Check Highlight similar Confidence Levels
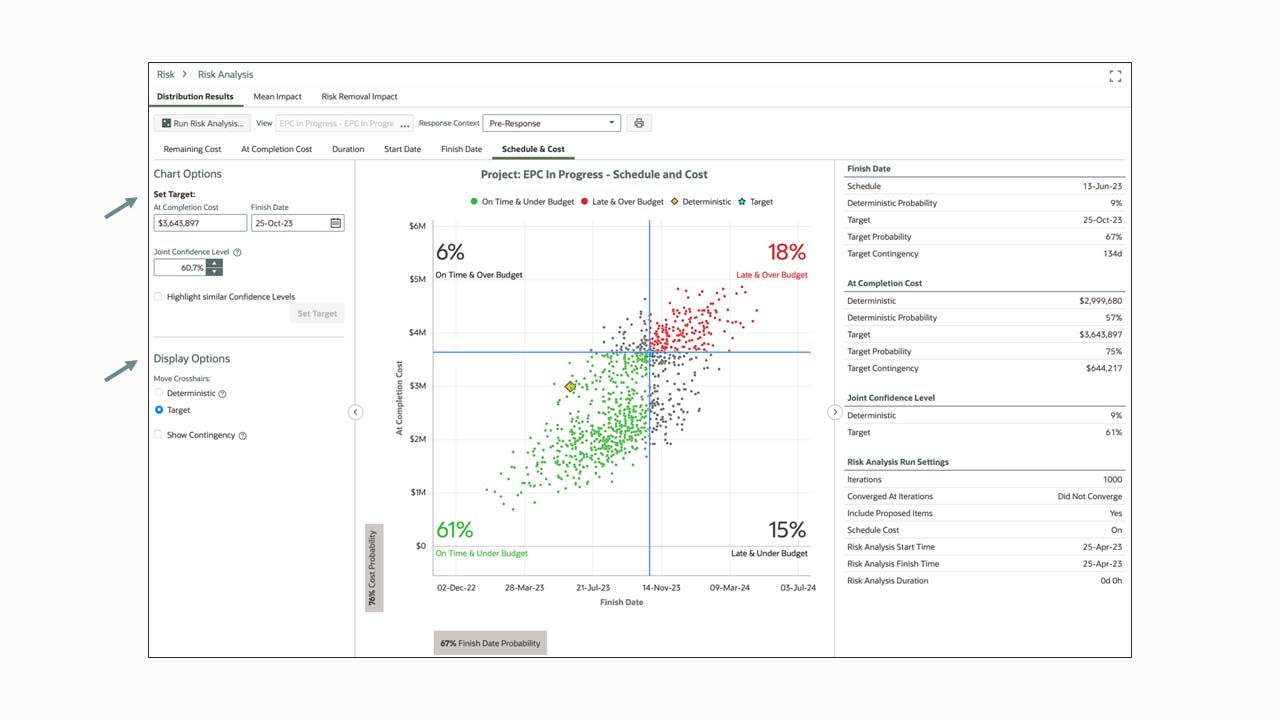Viewport: 1280px width, 720px height. 157,296
